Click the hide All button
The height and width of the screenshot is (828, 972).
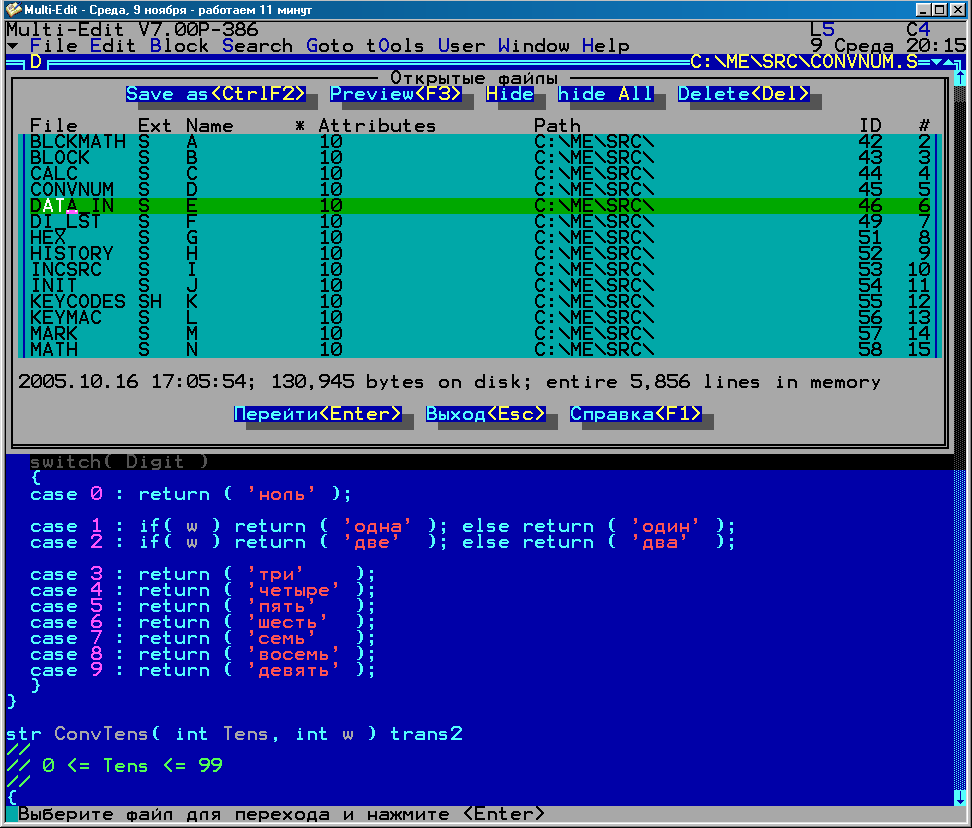pos(606,94)
